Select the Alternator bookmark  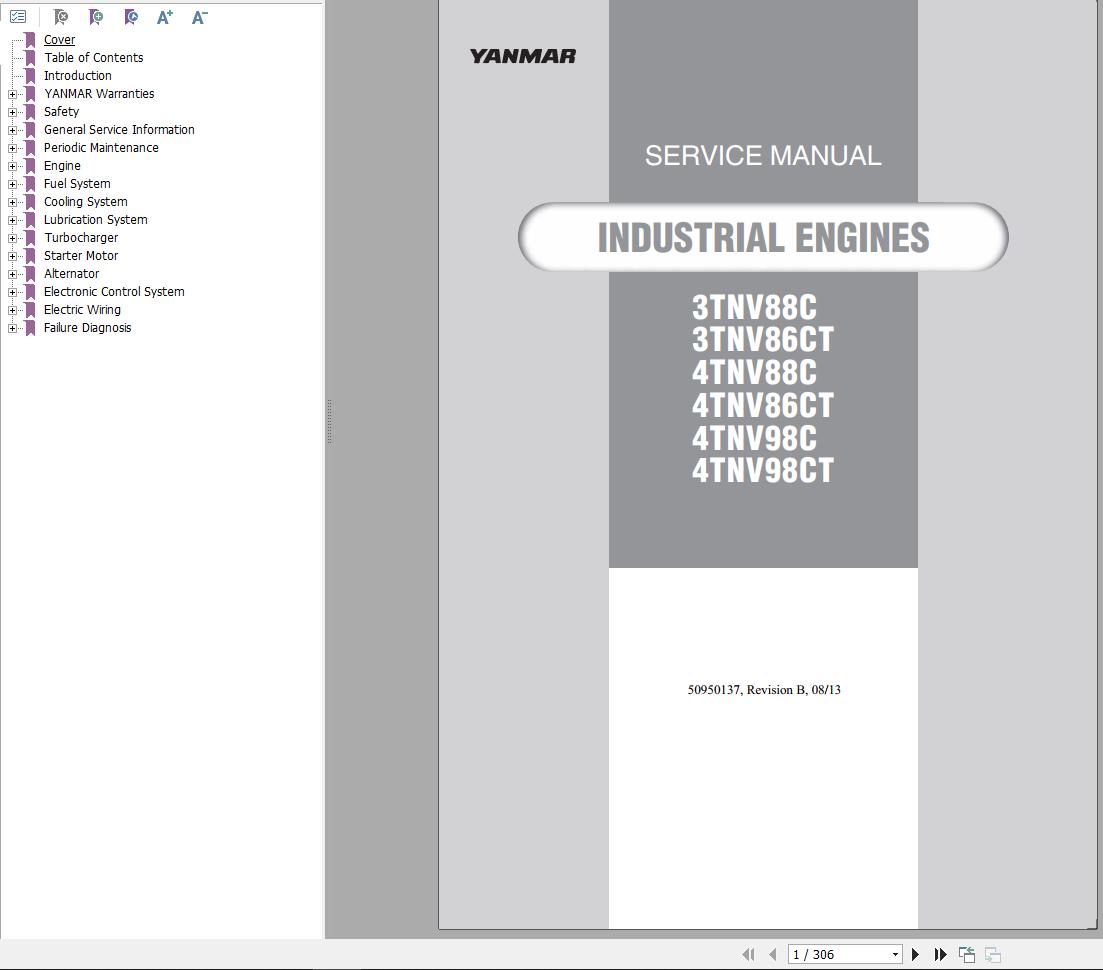[71, 274]
